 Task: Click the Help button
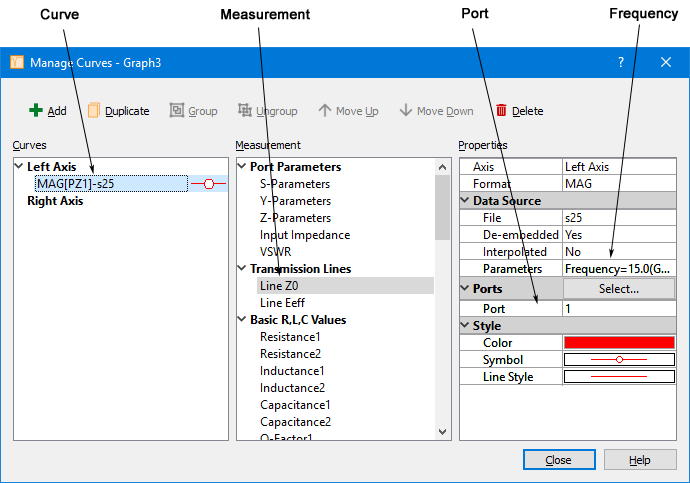tap(640, 460)
